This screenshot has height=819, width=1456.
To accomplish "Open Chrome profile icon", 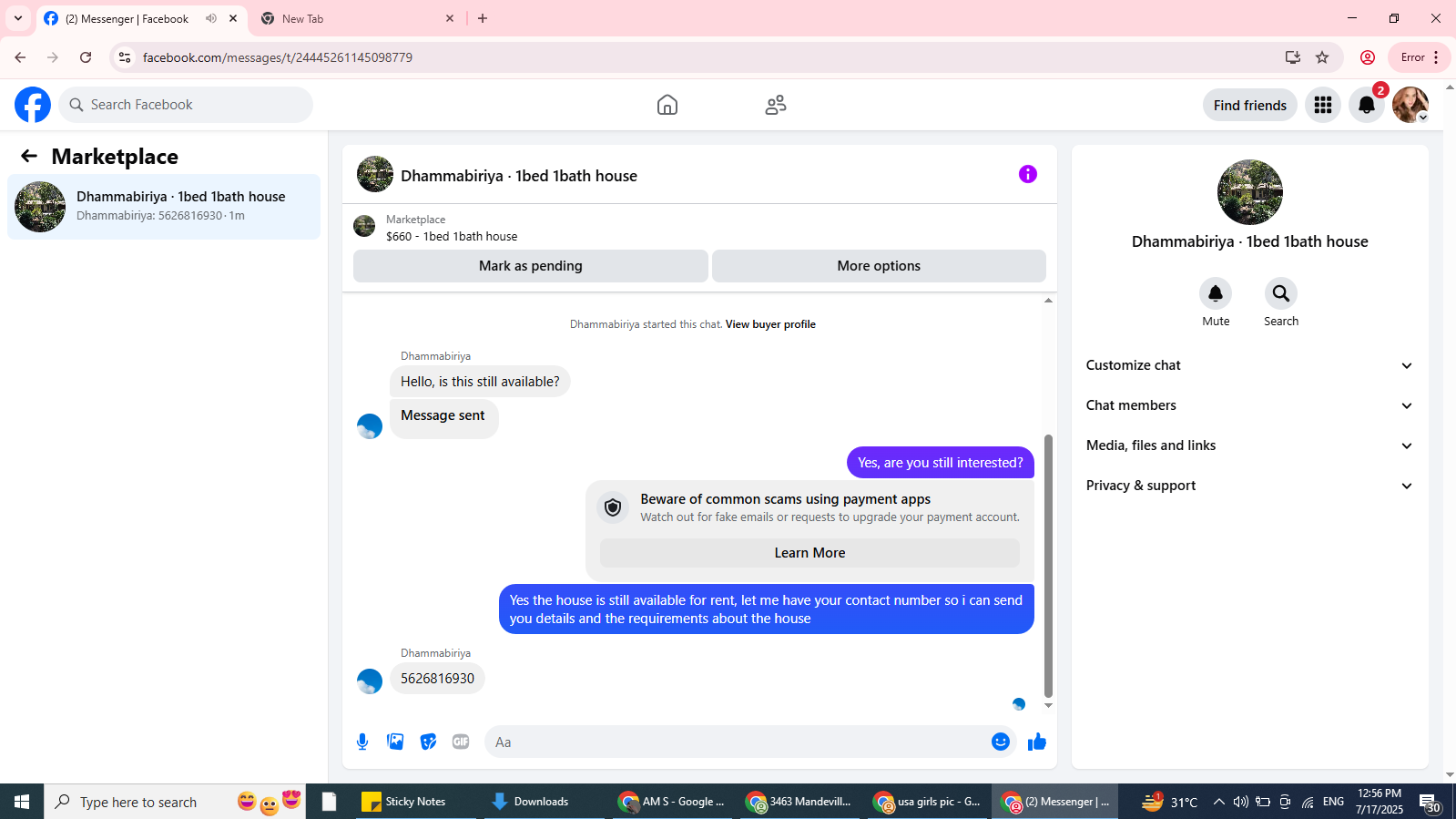I will click(1368, 57).
